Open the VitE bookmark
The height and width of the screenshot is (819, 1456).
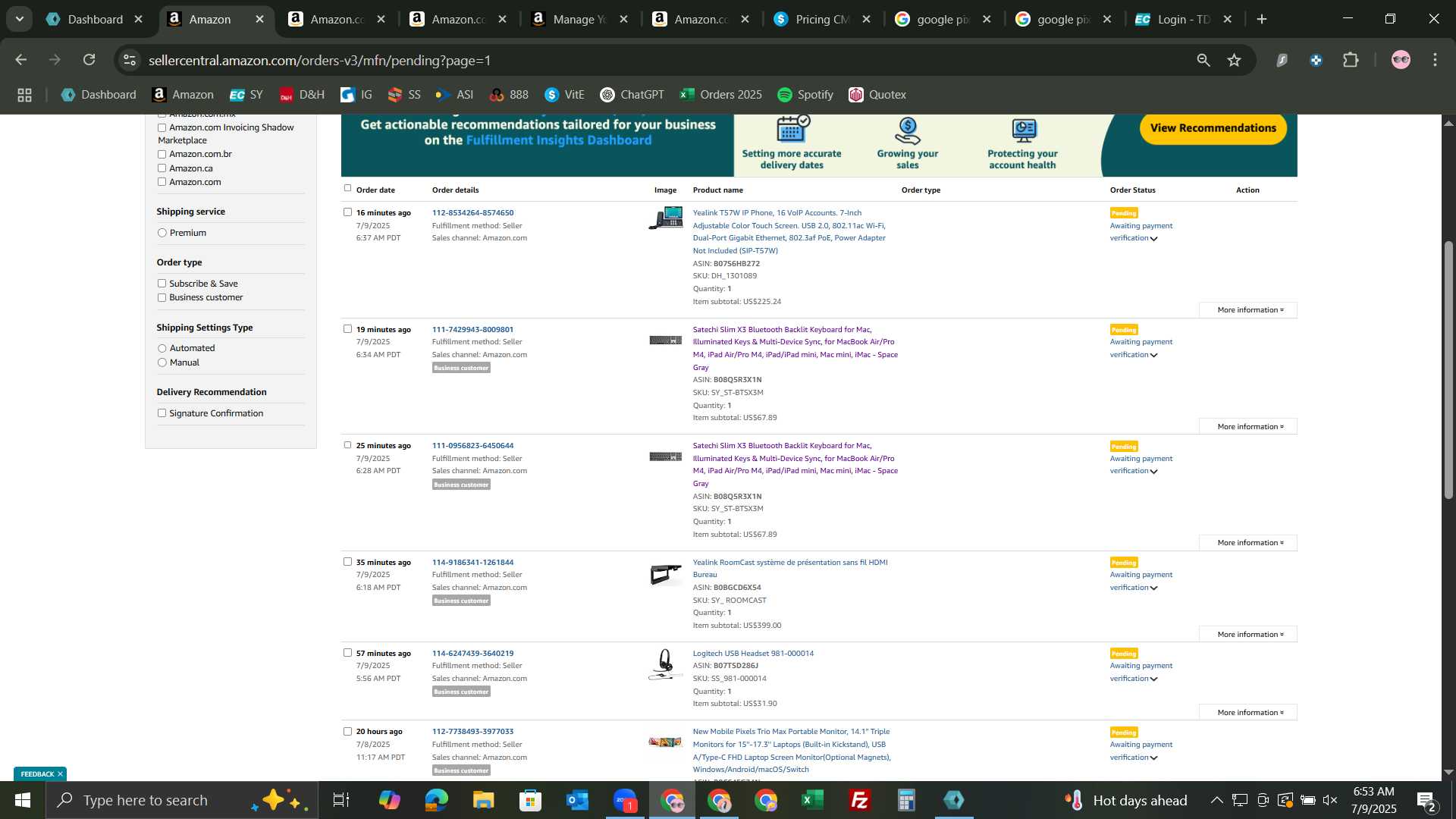pos(564,95)
